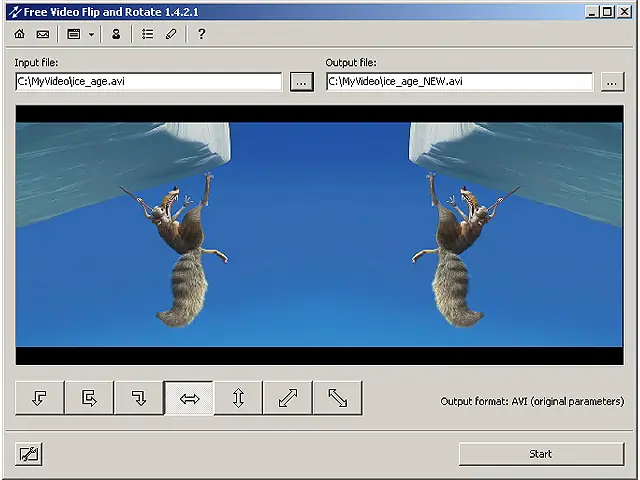Select the diagonal up-right flip button
Viewport: 640px width, 480px height.
(x=288, y=398)
